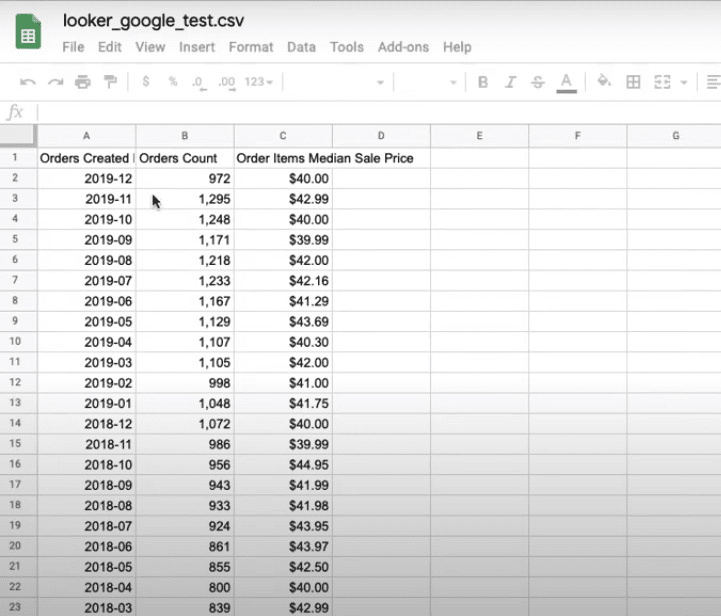Select the cell with 1,105
The height and width of the screenshot is (616, 721).
point(185,362)
